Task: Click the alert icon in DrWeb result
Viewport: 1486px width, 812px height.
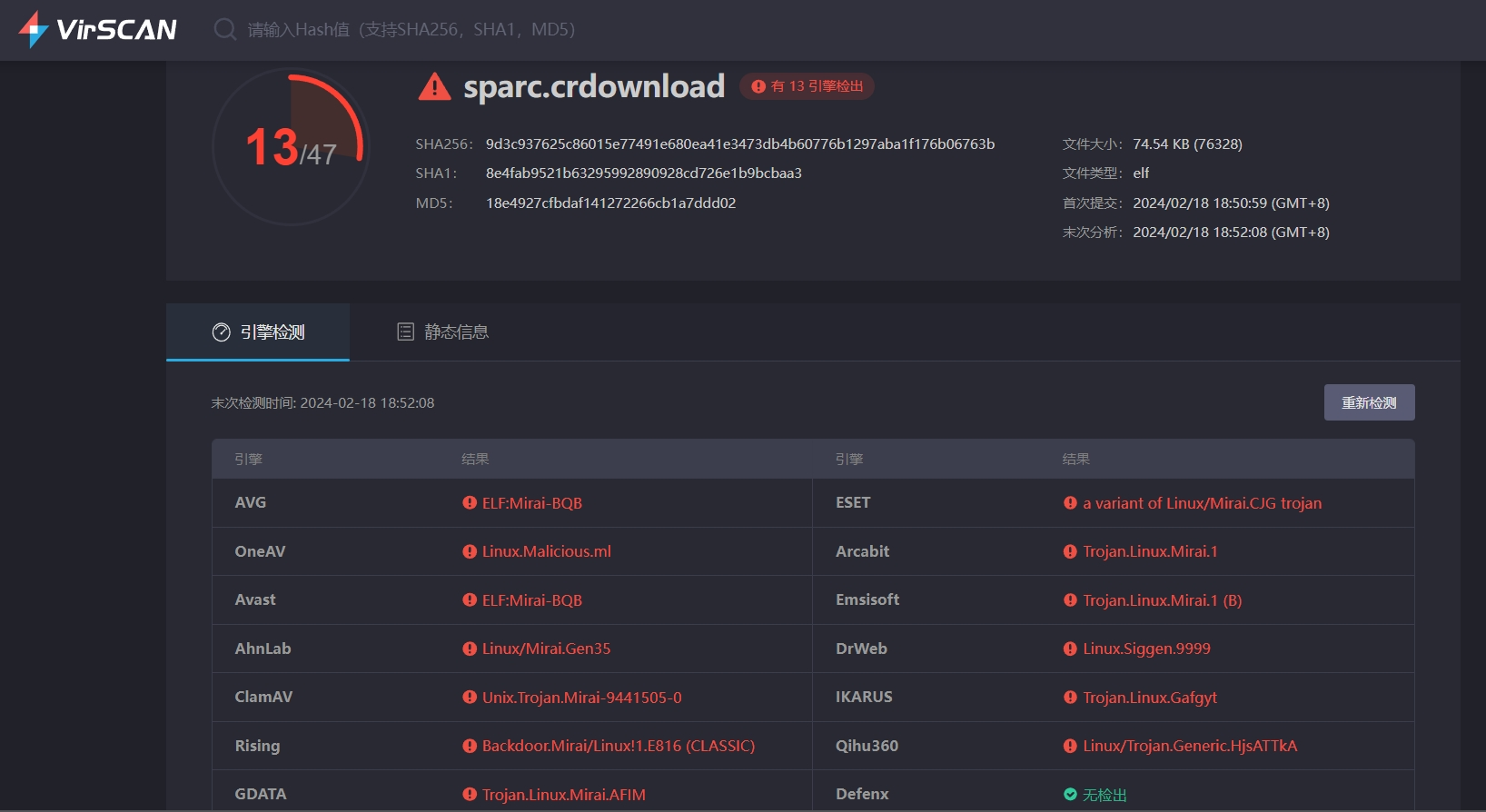Action: pyautogui.click(x=1070, y=649)
